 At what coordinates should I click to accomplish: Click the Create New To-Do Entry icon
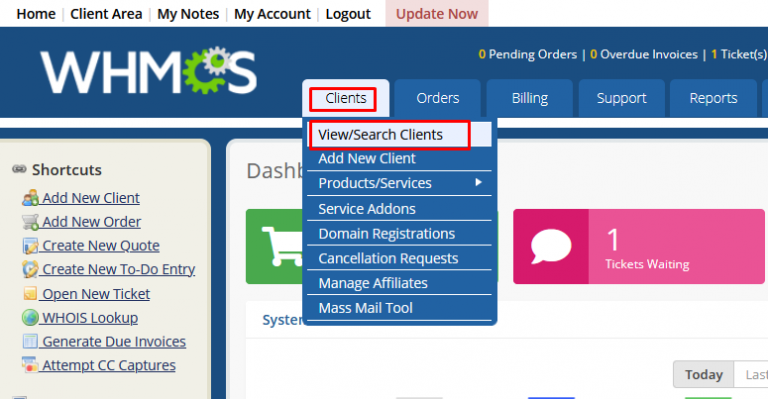tap(30, 269)
